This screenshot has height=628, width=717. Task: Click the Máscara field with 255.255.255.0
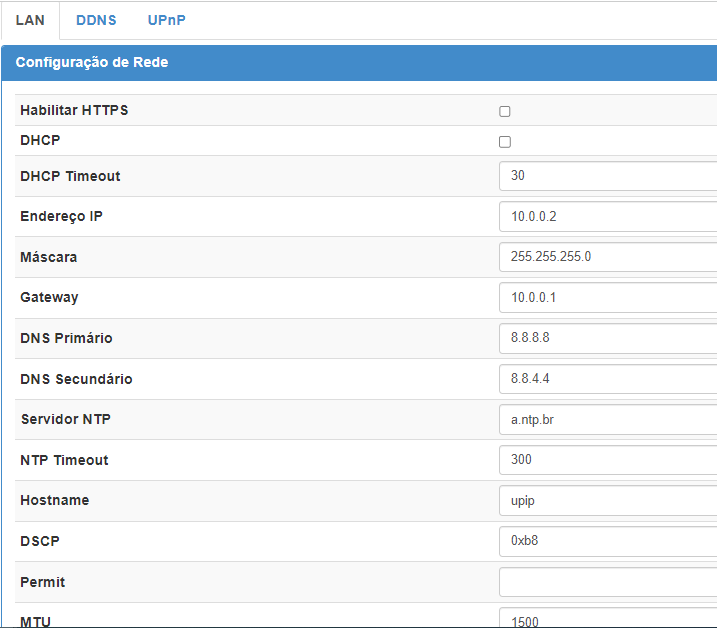pyautogui.click(x=607, y=257)
